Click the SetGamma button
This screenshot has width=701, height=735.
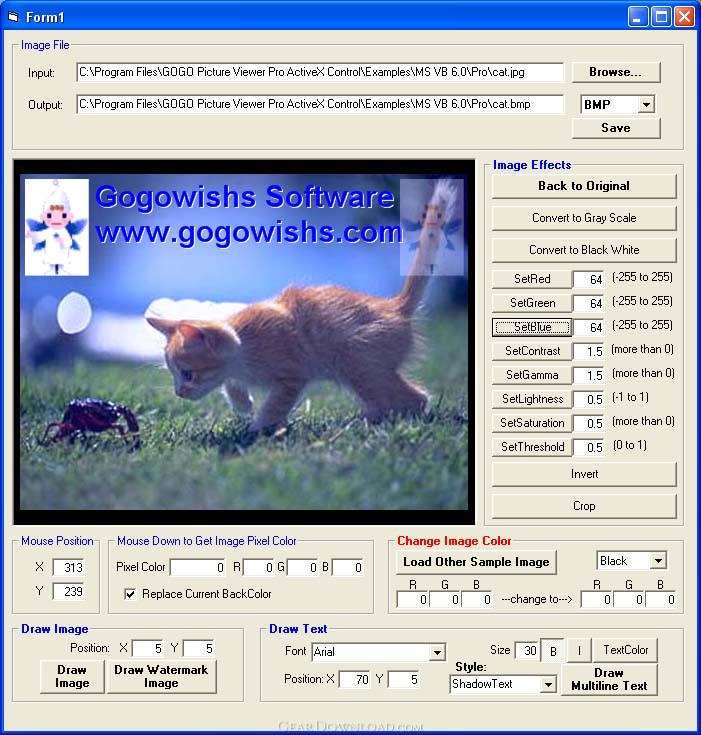coord(532,375)
